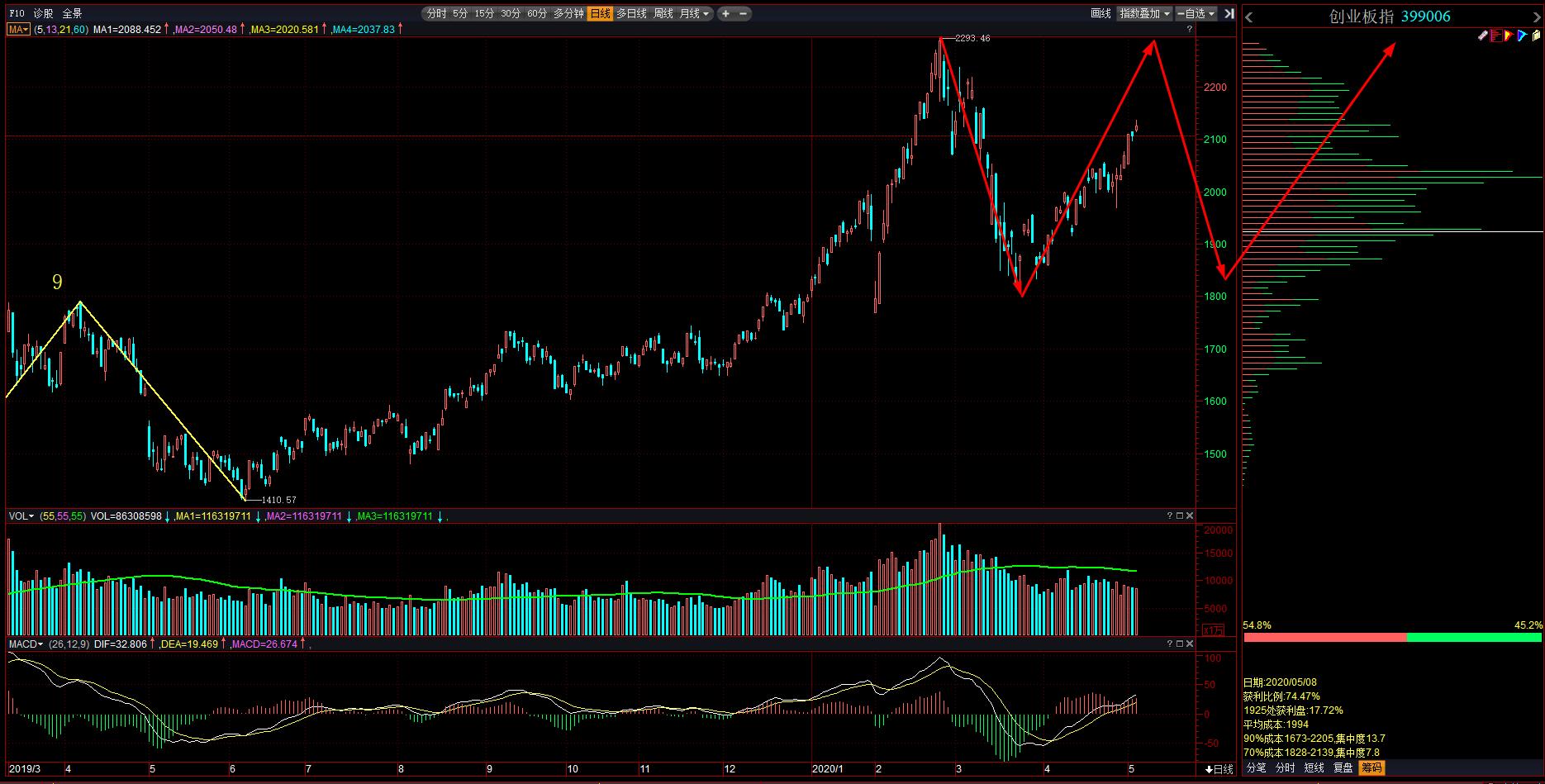Edit the MA parameters (5,13,21,60)
The image size is (1545, 784).
point(60,29)
